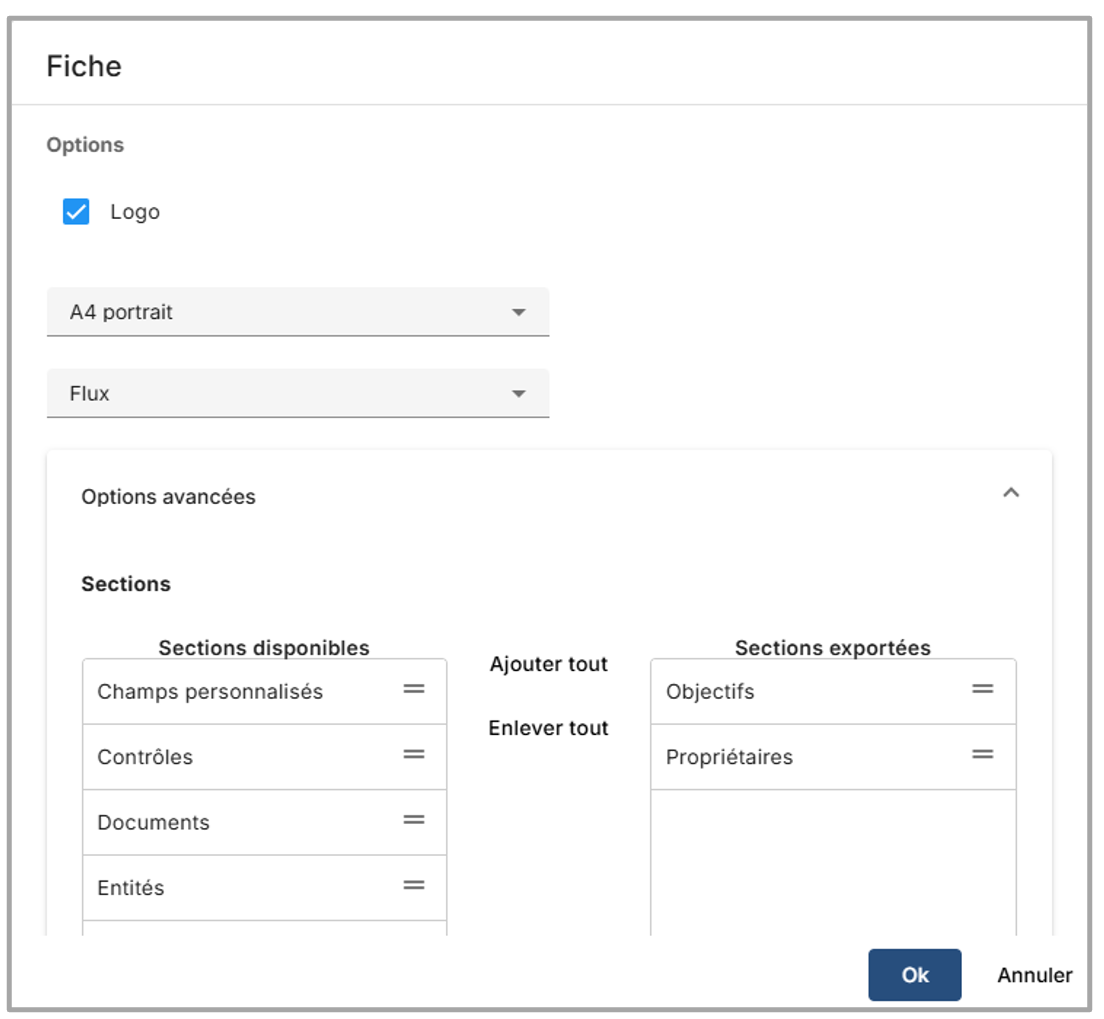Click drag handle icon beside Propriétaires
Screen dimensions: 1104x1019
pos(983,755)
